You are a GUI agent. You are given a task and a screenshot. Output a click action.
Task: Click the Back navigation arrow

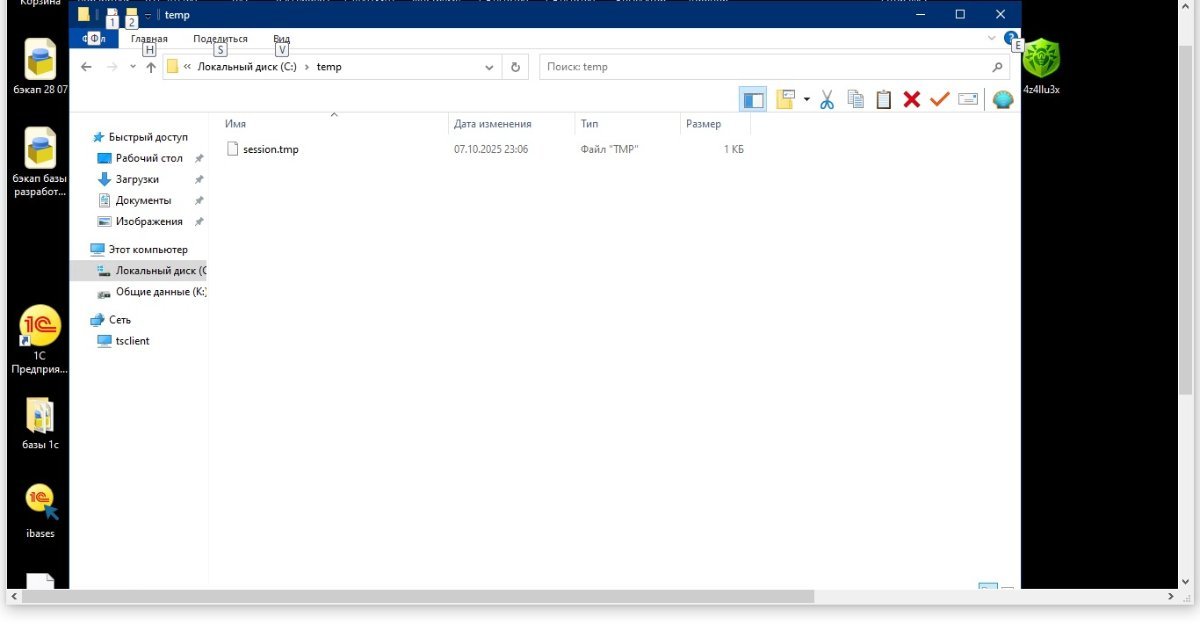coord(86,67)
